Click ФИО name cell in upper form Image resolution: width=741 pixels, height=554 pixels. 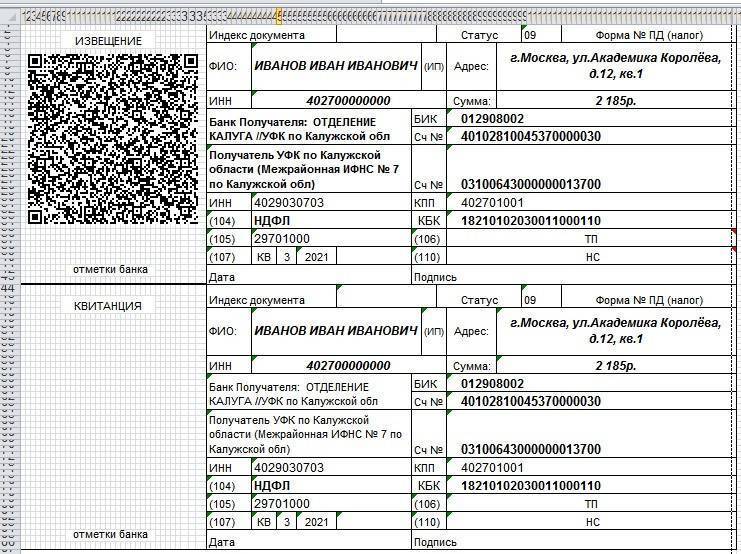(335, 66)
